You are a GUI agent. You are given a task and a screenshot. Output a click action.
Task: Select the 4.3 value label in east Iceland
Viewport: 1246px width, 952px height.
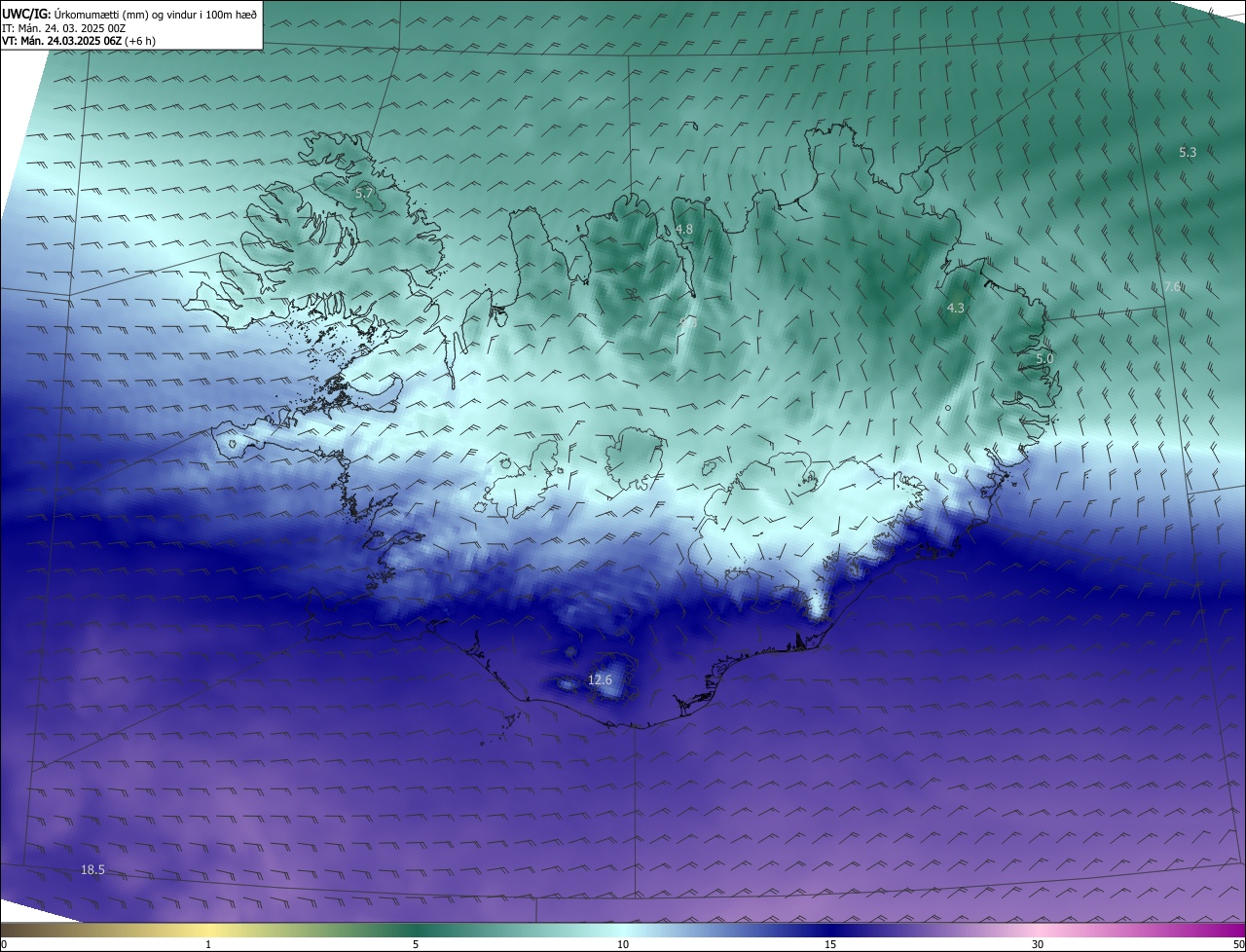[x=956, y=308]
